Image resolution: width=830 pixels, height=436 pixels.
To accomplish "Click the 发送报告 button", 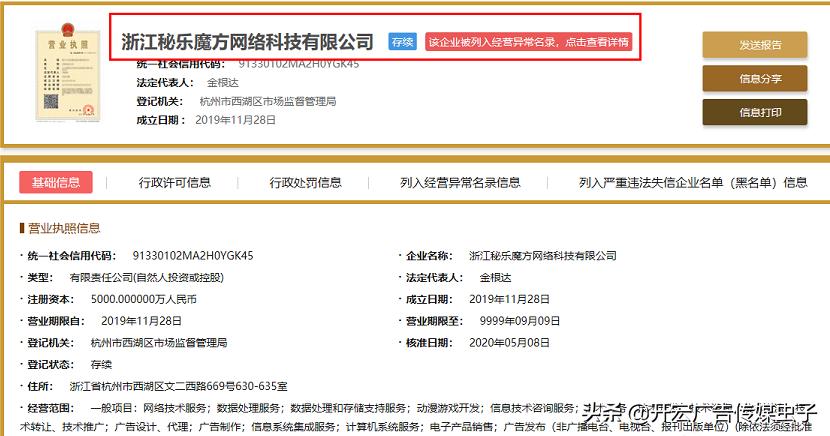I will [755, 45].
